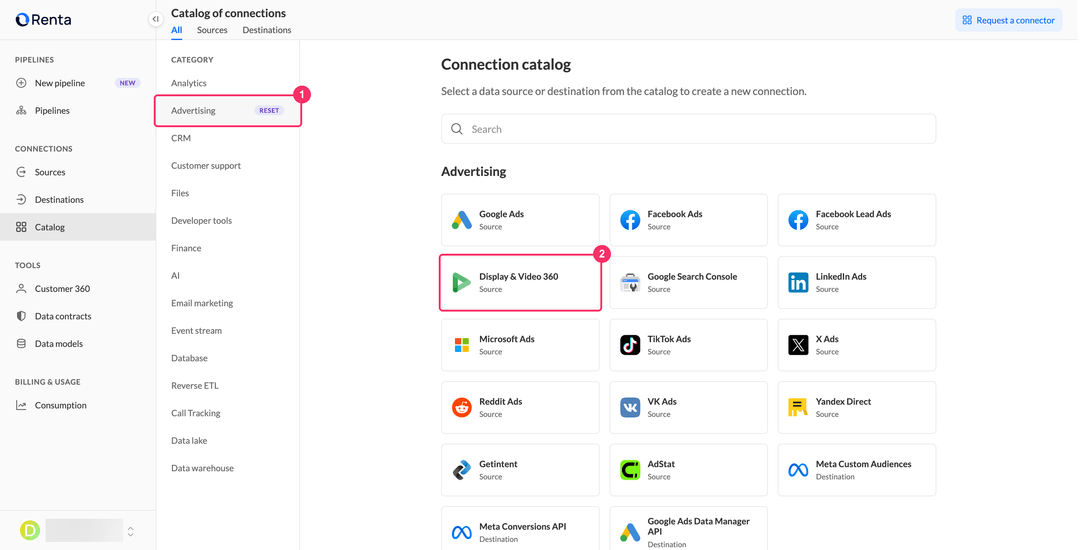Click the Catalog grid icon in the sidebar
Screen dimensions: 1080x550
[x=21, y=227]
